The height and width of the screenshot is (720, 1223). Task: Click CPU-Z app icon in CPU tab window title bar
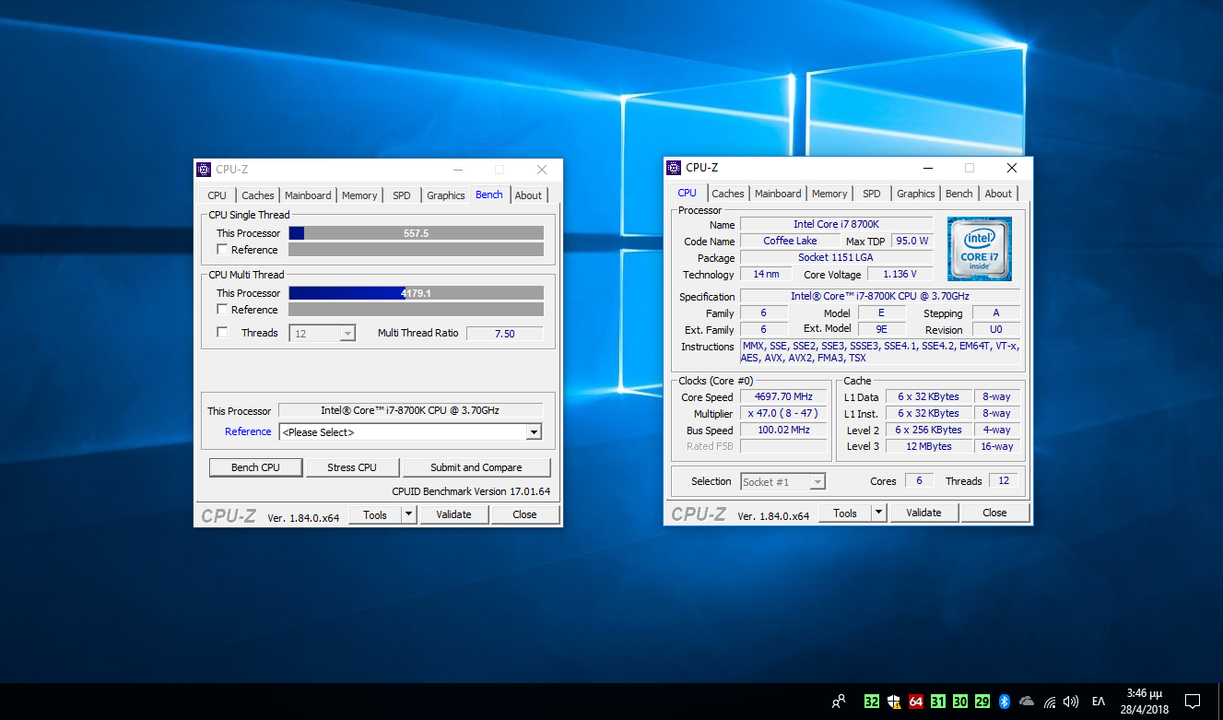pos(674,167)
